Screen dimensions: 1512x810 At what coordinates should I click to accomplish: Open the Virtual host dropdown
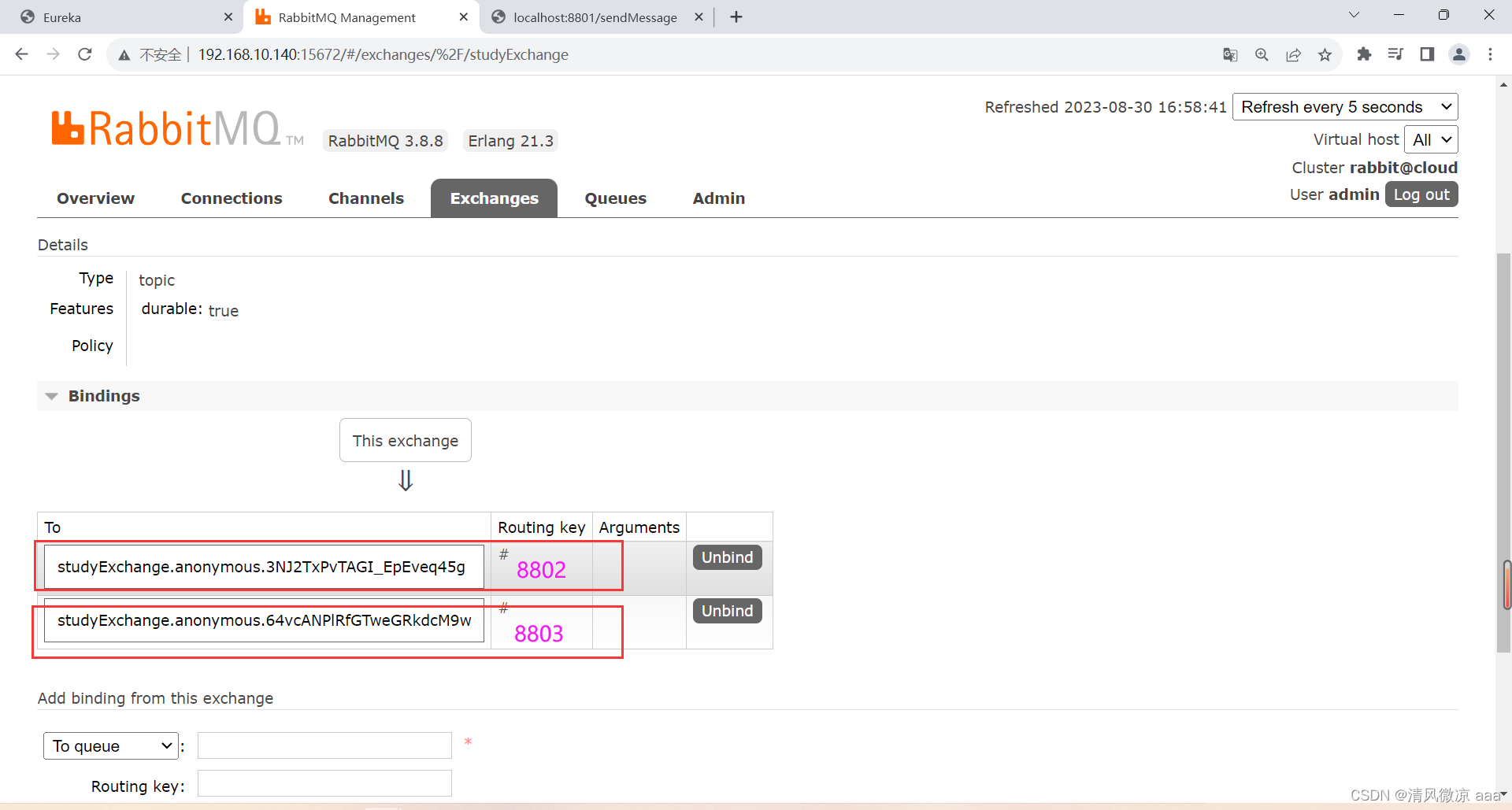(x=1431, y=140)
